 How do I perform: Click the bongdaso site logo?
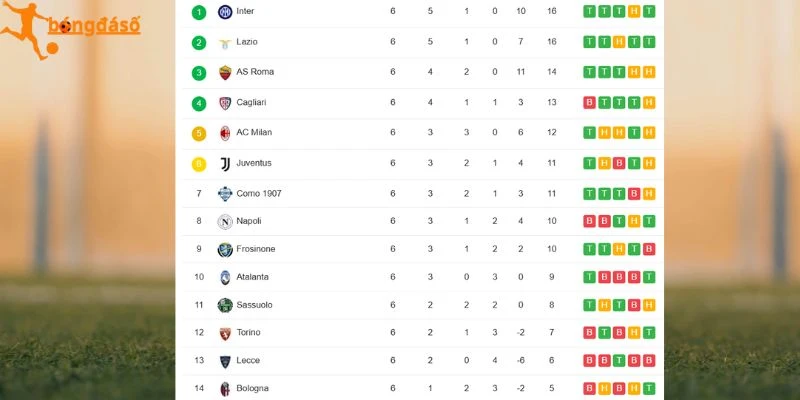coord(70,30)
